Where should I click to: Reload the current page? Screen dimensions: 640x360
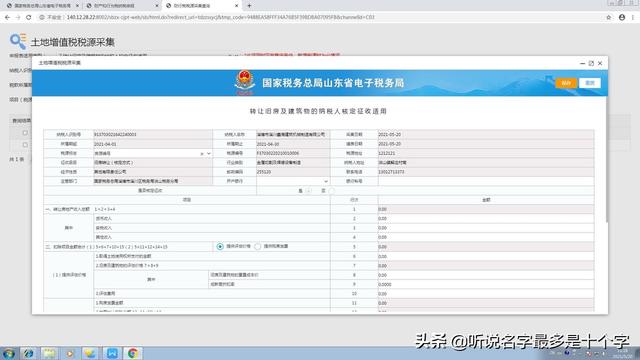pyautogui.click(x=29, y=18)
